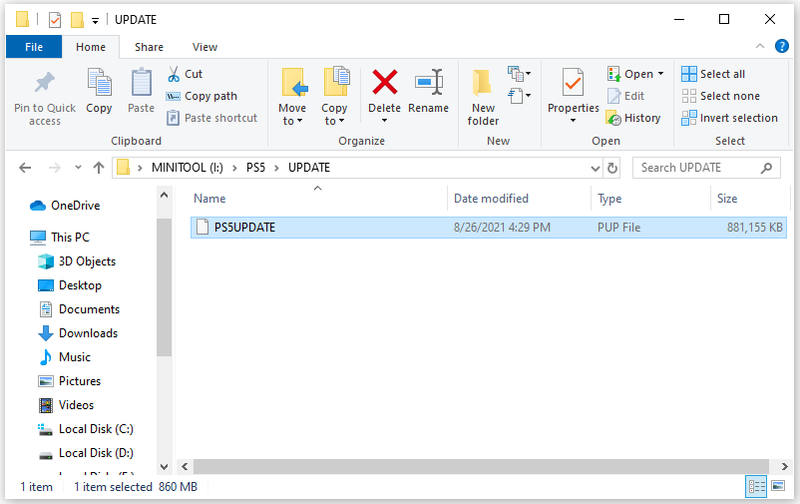Click the Search UPDATE field

[706, 168]
